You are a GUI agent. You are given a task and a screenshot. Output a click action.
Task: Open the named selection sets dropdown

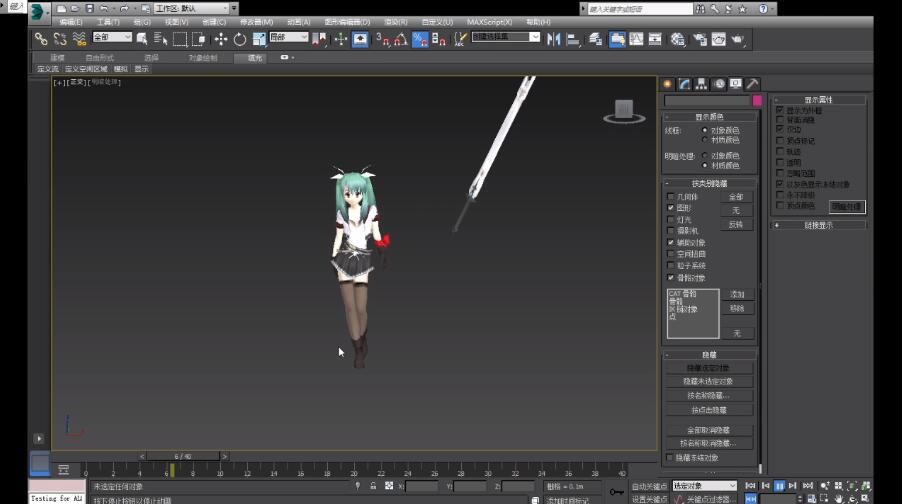point(506,37)
